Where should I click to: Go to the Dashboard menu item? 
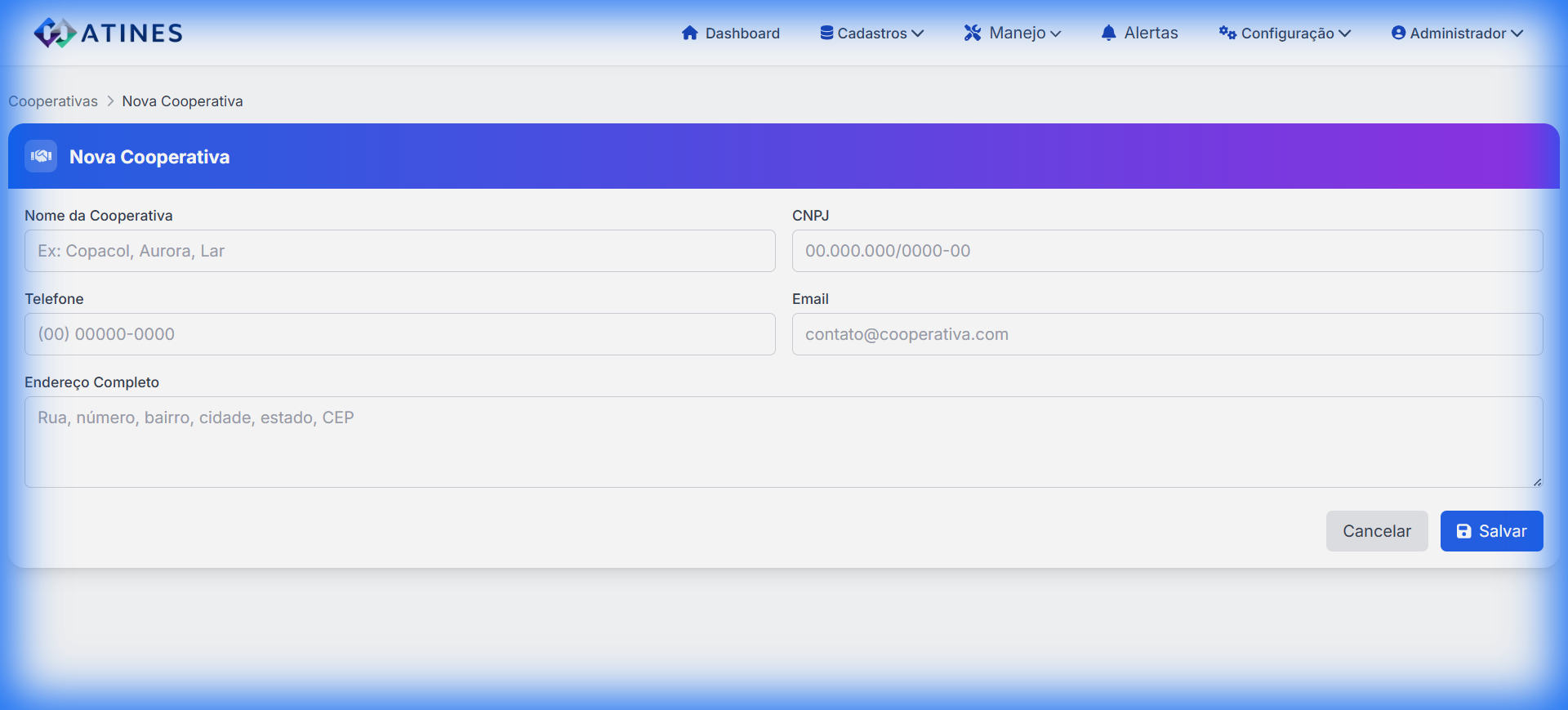[742, 33]
